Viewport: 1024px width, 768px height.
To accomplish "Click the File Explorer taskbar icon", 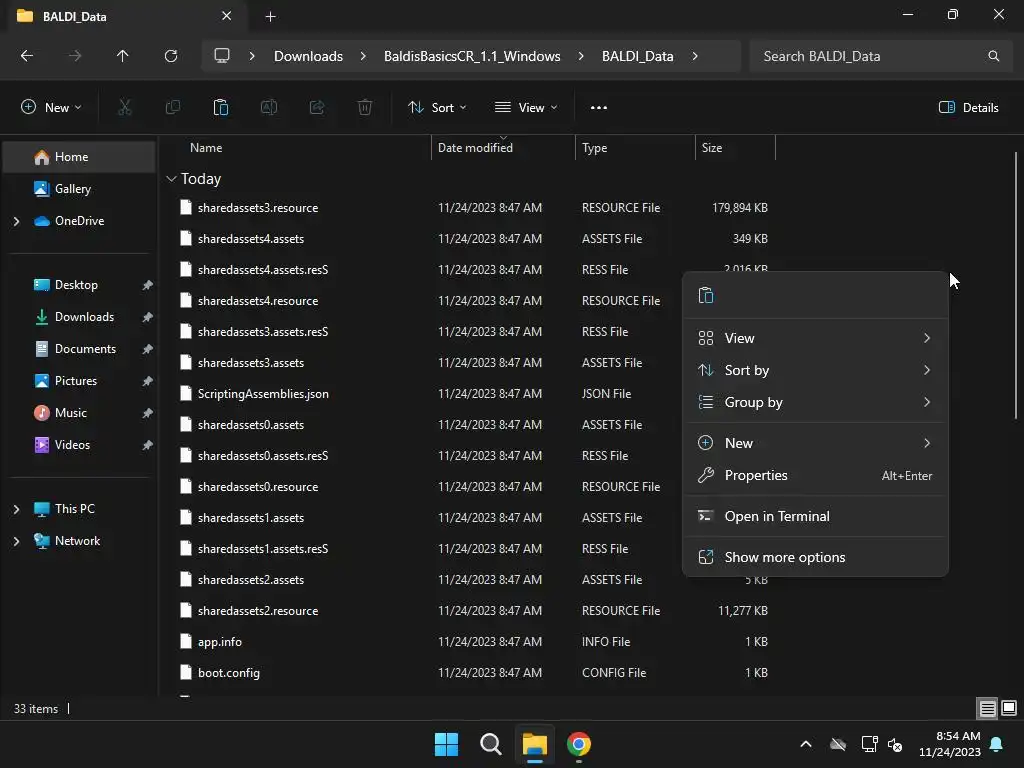I will 535,744.
